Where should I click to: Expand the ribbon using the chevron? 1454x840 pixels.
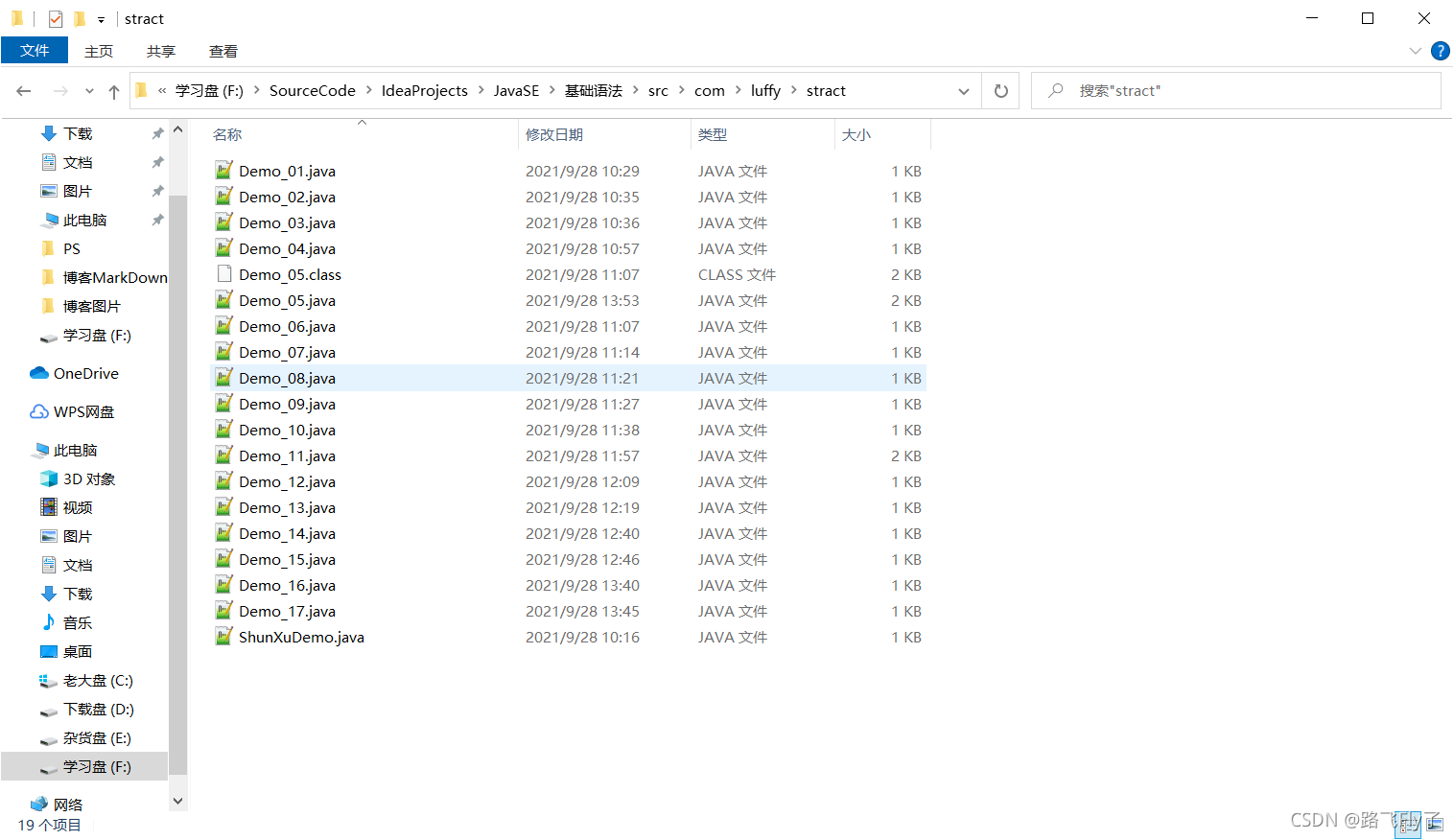click(1415, 51)
